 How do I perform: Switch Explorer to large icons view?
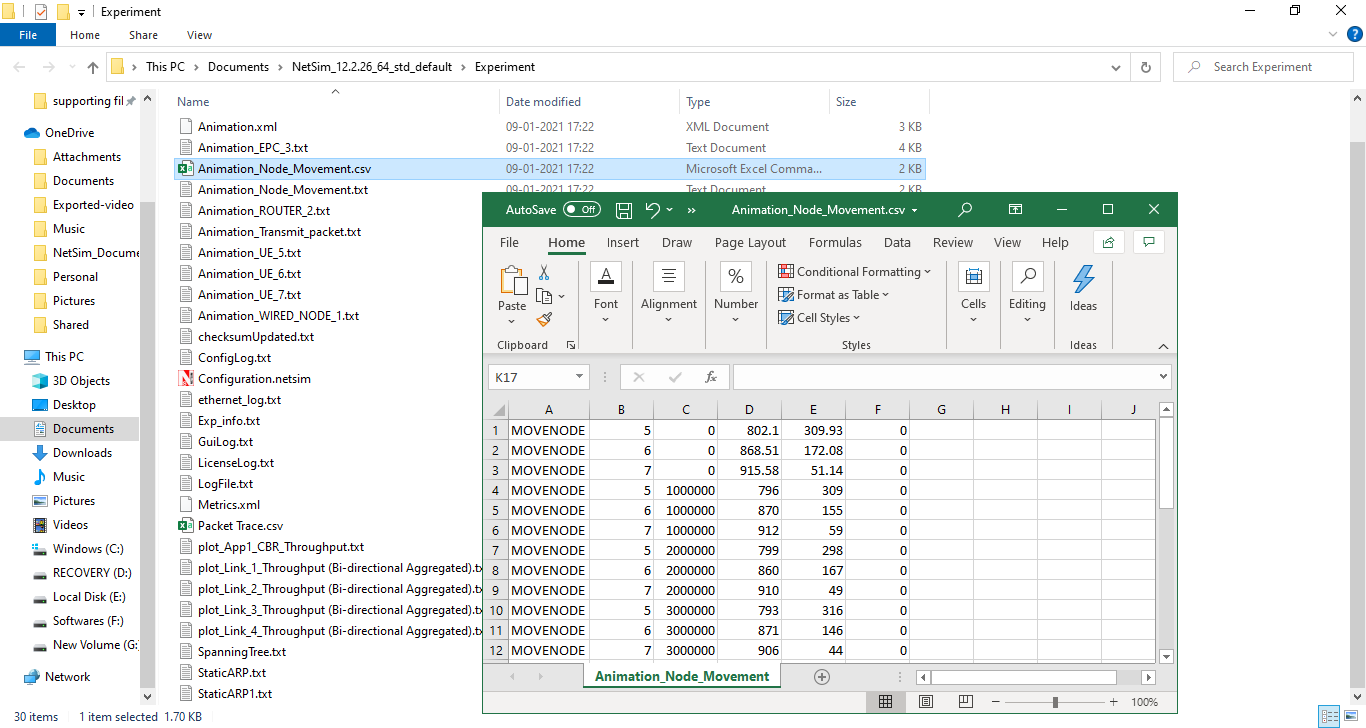[x=1352, y=716]
